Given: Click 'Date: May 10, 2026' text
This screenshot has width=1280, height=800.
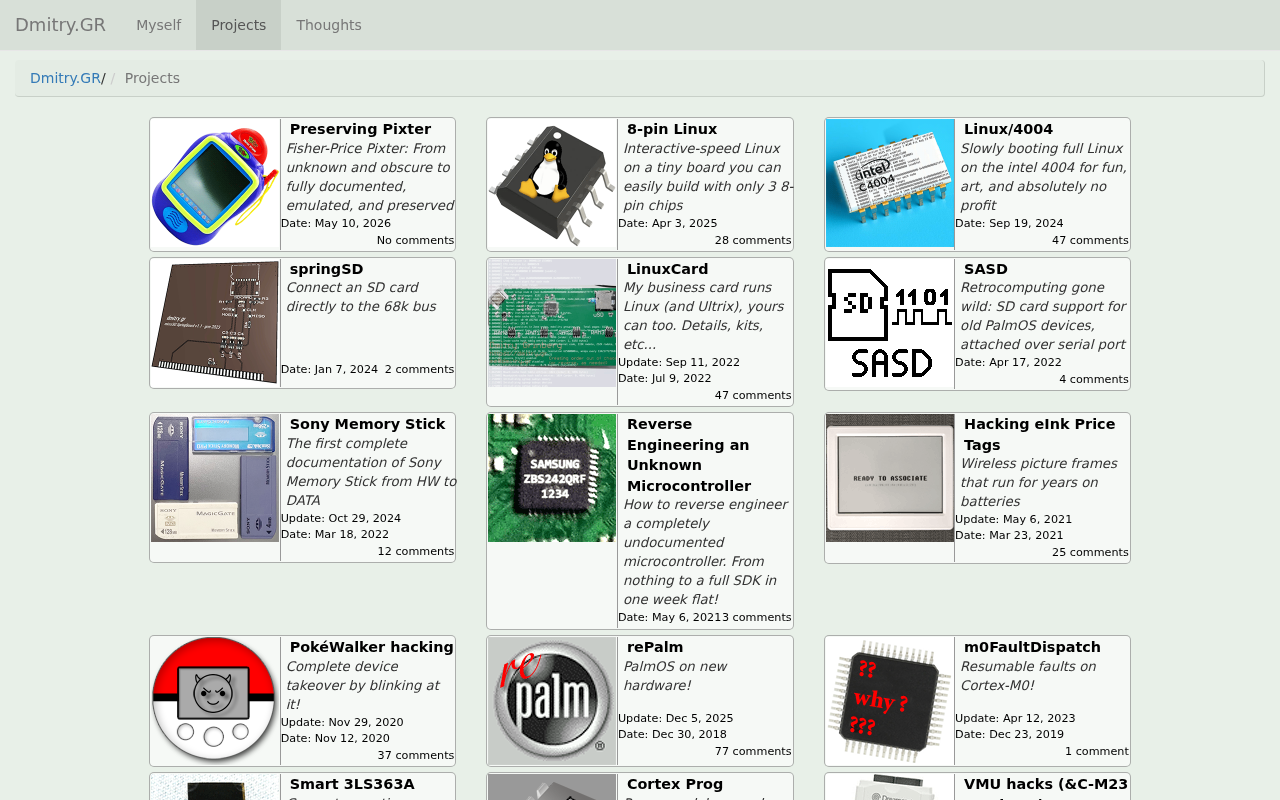Looking at the screenshot, I should coord(336,223).
